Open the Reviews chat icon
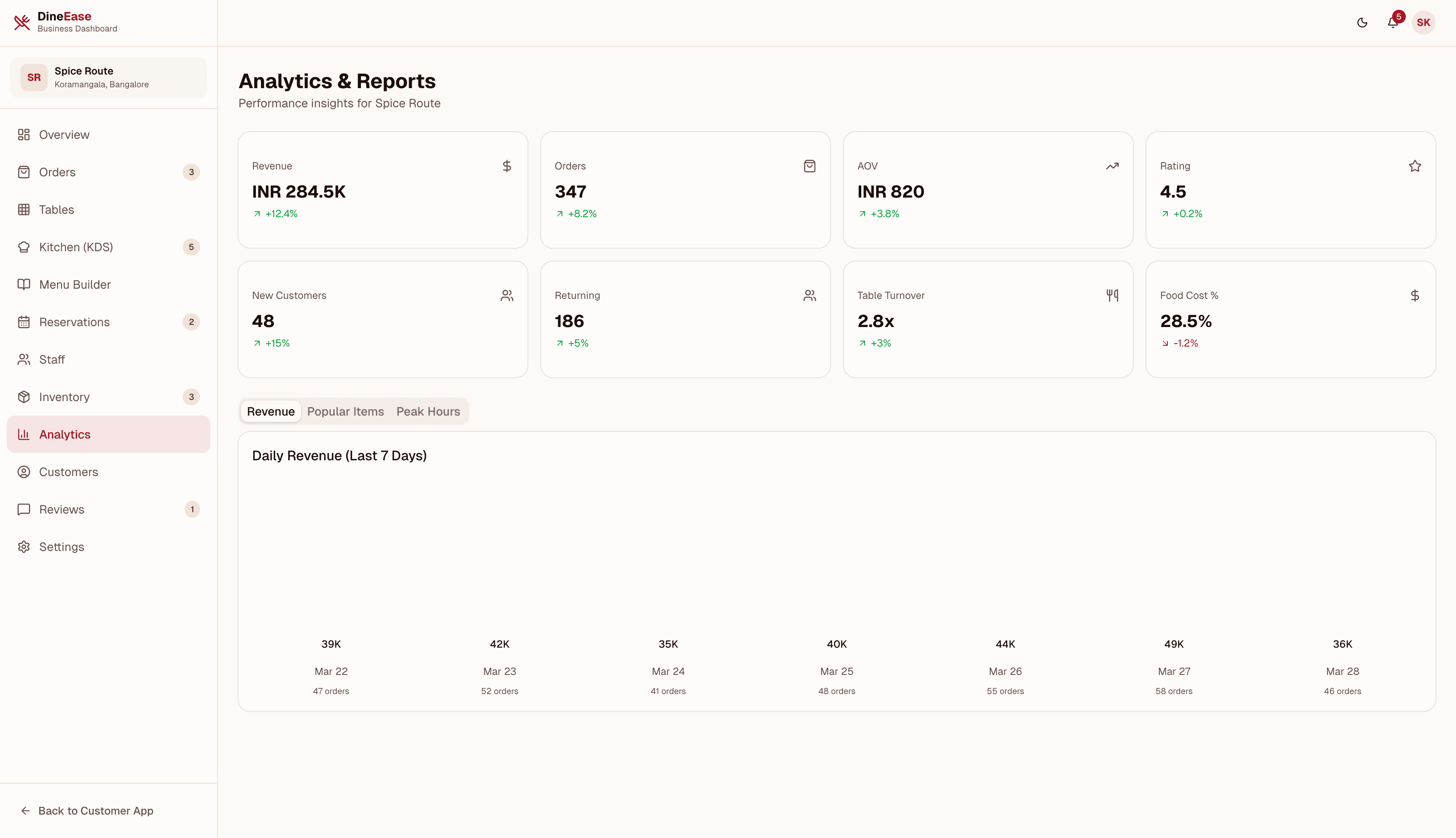Image resolution: width=1456 pixels, height=838 pixels. (23, 509)
